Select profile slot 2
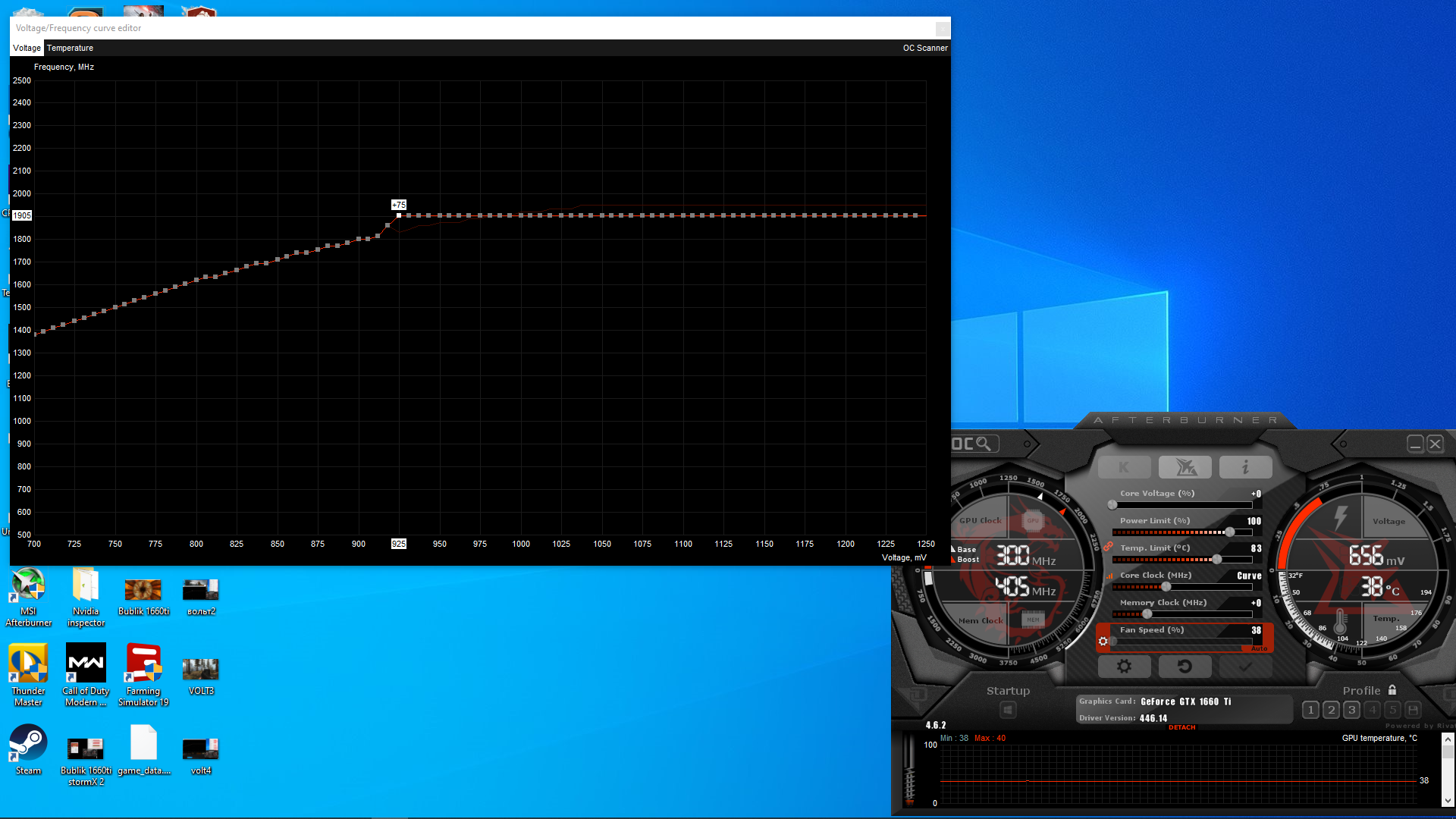The image size is (1456, 819). pos(1331,710)
